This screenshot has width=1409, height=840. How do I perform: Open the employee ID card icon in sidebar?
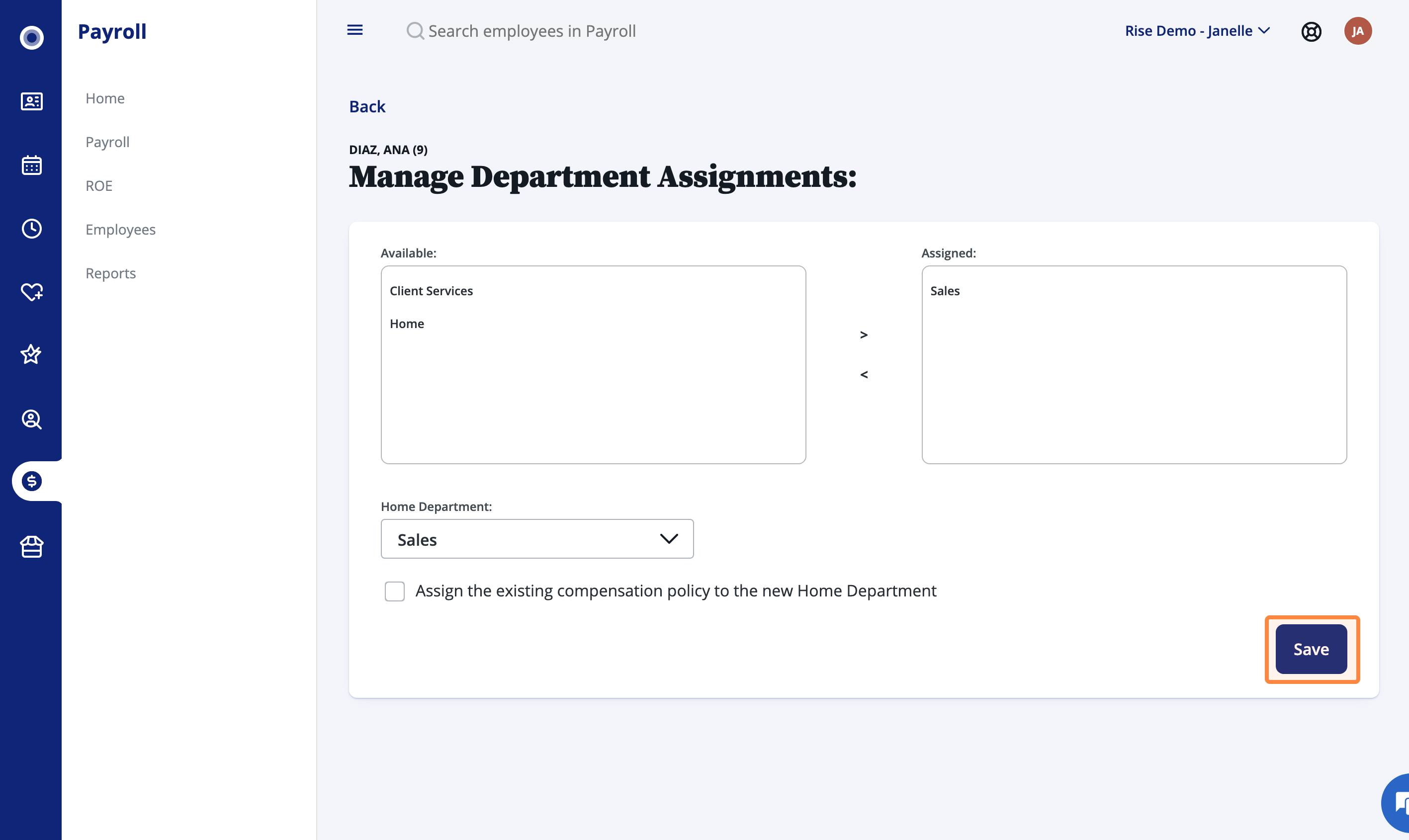tap(32, 101)
